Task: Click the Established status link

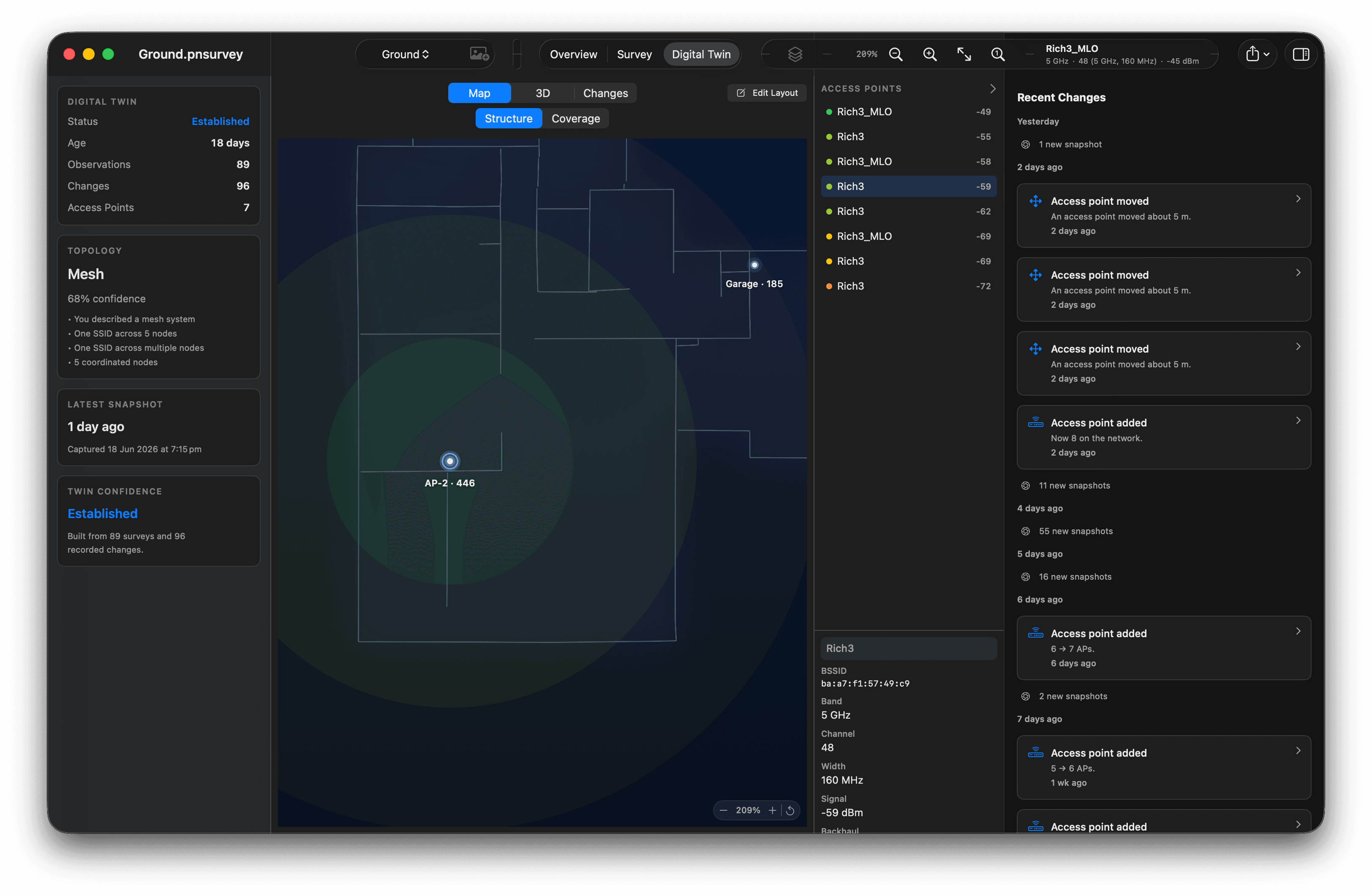Action: pos(220,122)
